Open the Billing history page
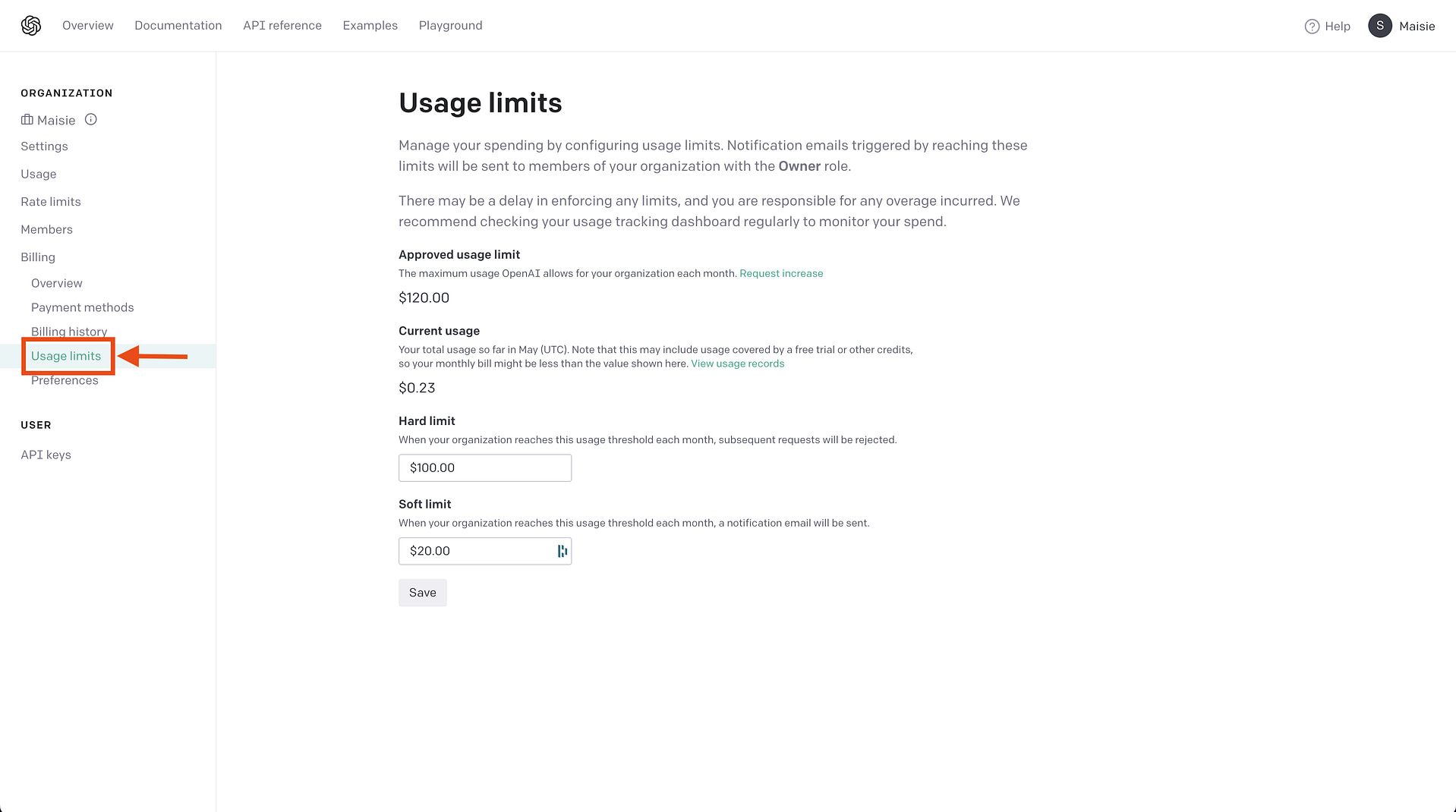 click(68, 332)
